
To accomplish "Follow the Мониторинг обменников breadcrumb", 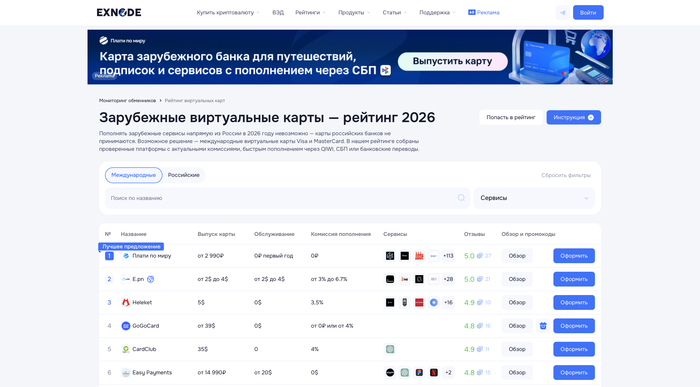I will 127,100.
